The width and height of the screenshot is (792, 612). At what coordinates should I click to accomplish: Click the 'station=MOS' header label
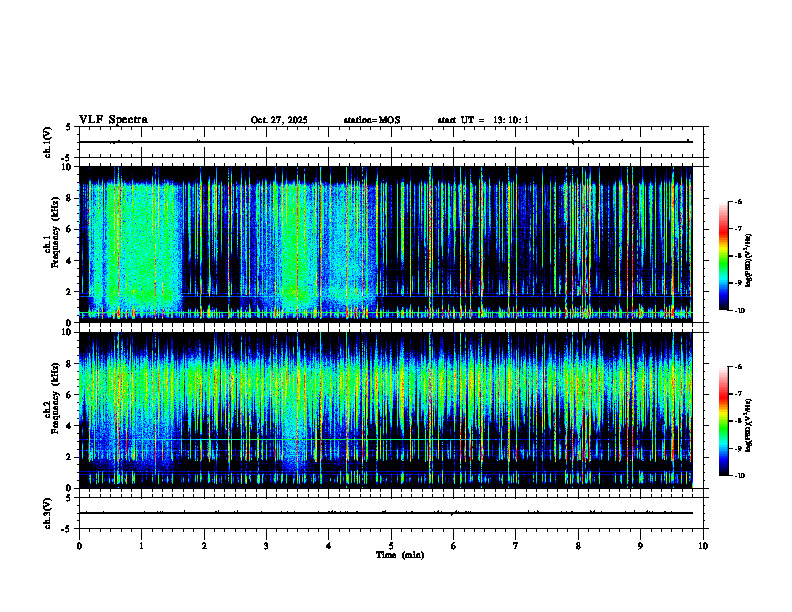pos(372,120)
